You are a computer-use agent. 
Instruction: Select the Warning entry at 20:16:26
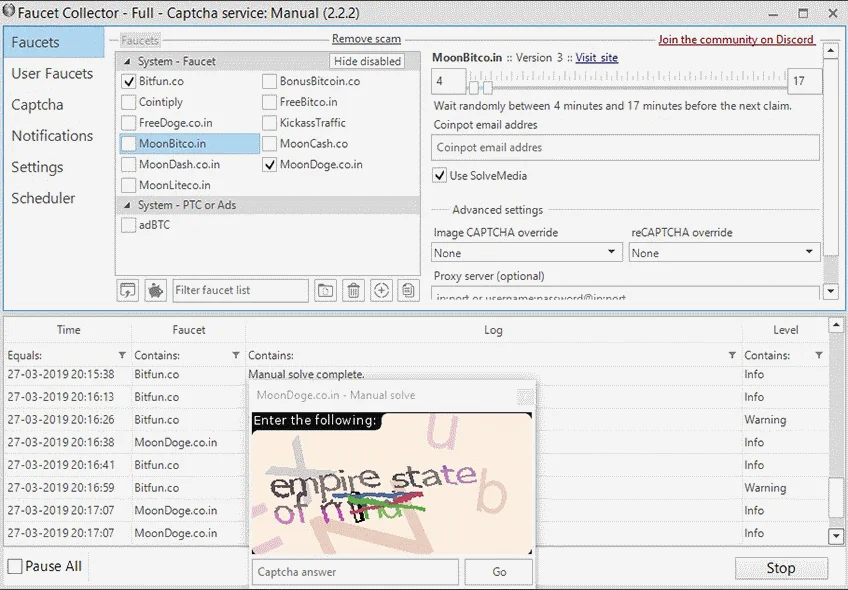416,420
